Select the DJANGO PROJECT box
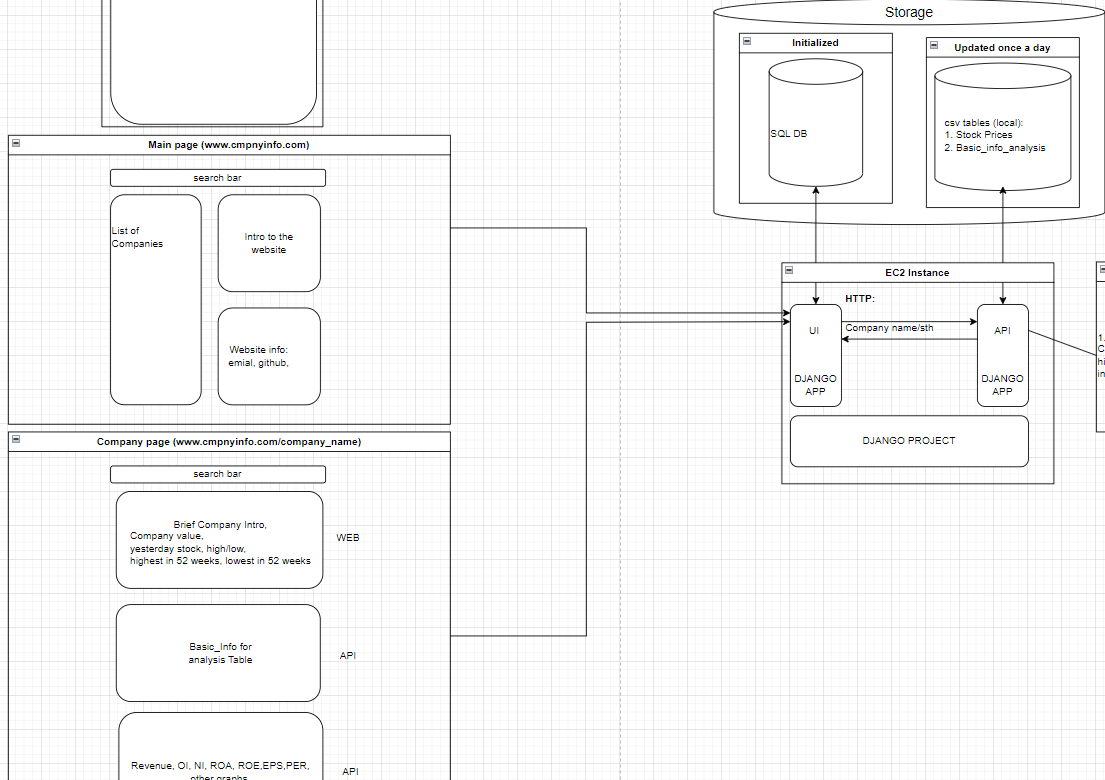This screenshot has height=780, width=1105. click(909, 441)
